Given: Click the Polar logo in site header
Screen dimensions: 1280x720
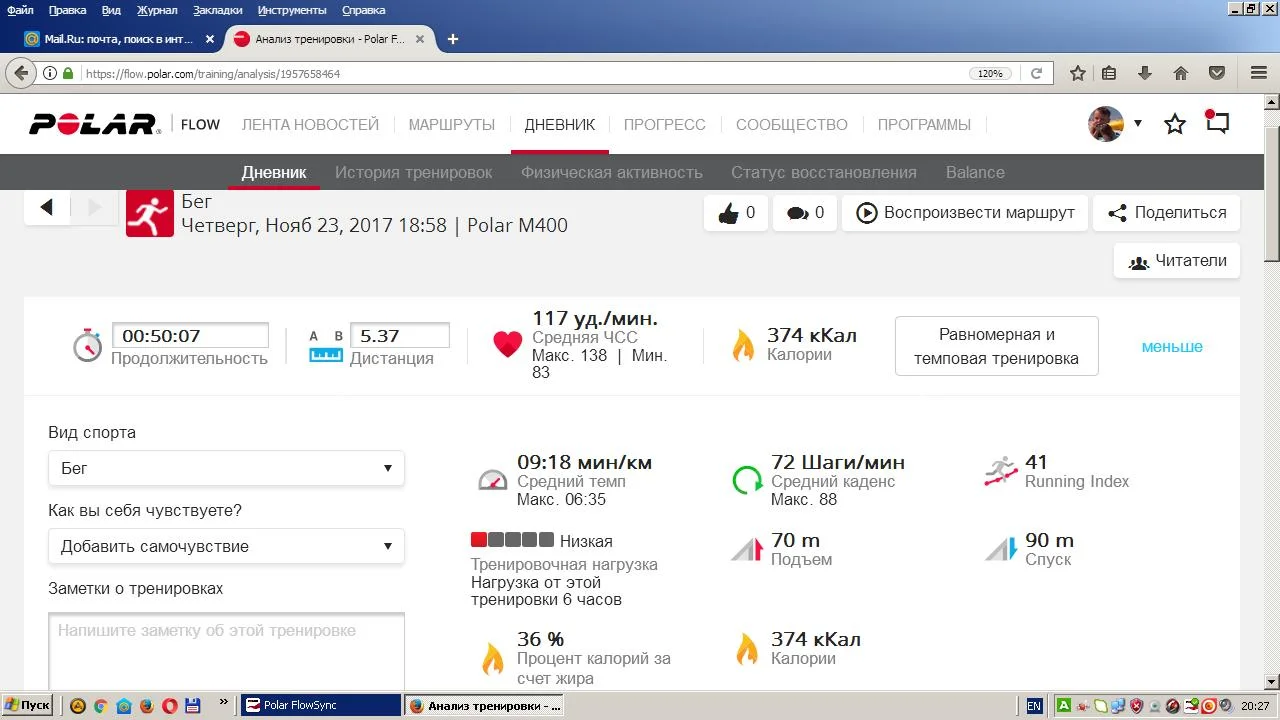Looking at the screenshot, I should click(x=94, y=124).
